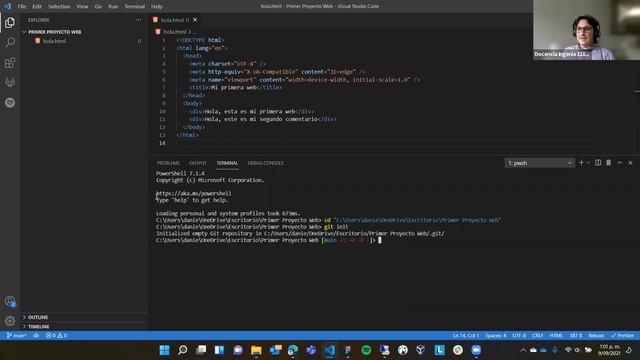640x360 pixels.
Task: Open the Search view in activity bar
Action: (10, 42)
